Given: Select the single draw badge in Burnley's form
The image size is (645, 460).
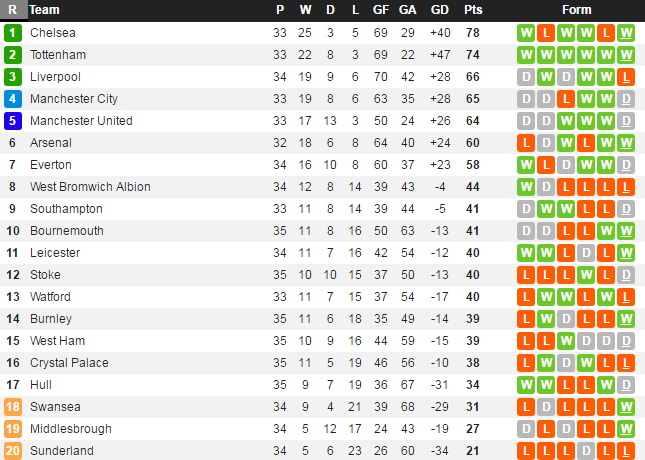Looking at the screenshot, I should pyautogui.click(x=566, y=319).
